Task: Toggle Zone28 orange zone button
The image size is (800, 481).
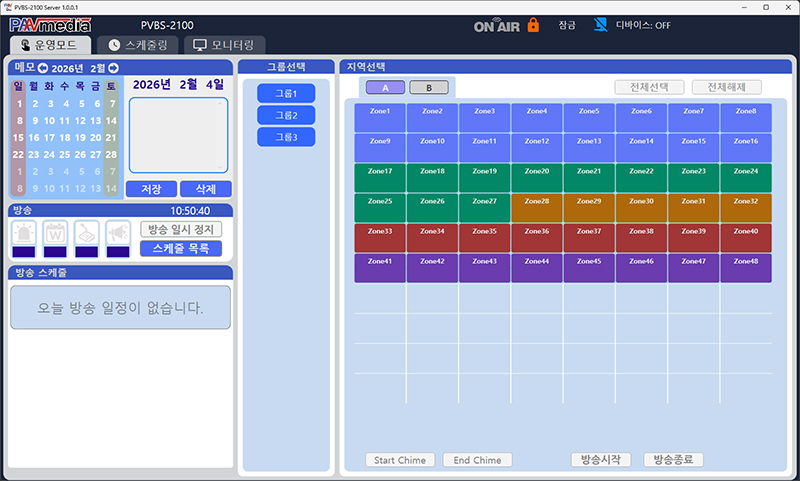Action: click(x=536, y=208)
